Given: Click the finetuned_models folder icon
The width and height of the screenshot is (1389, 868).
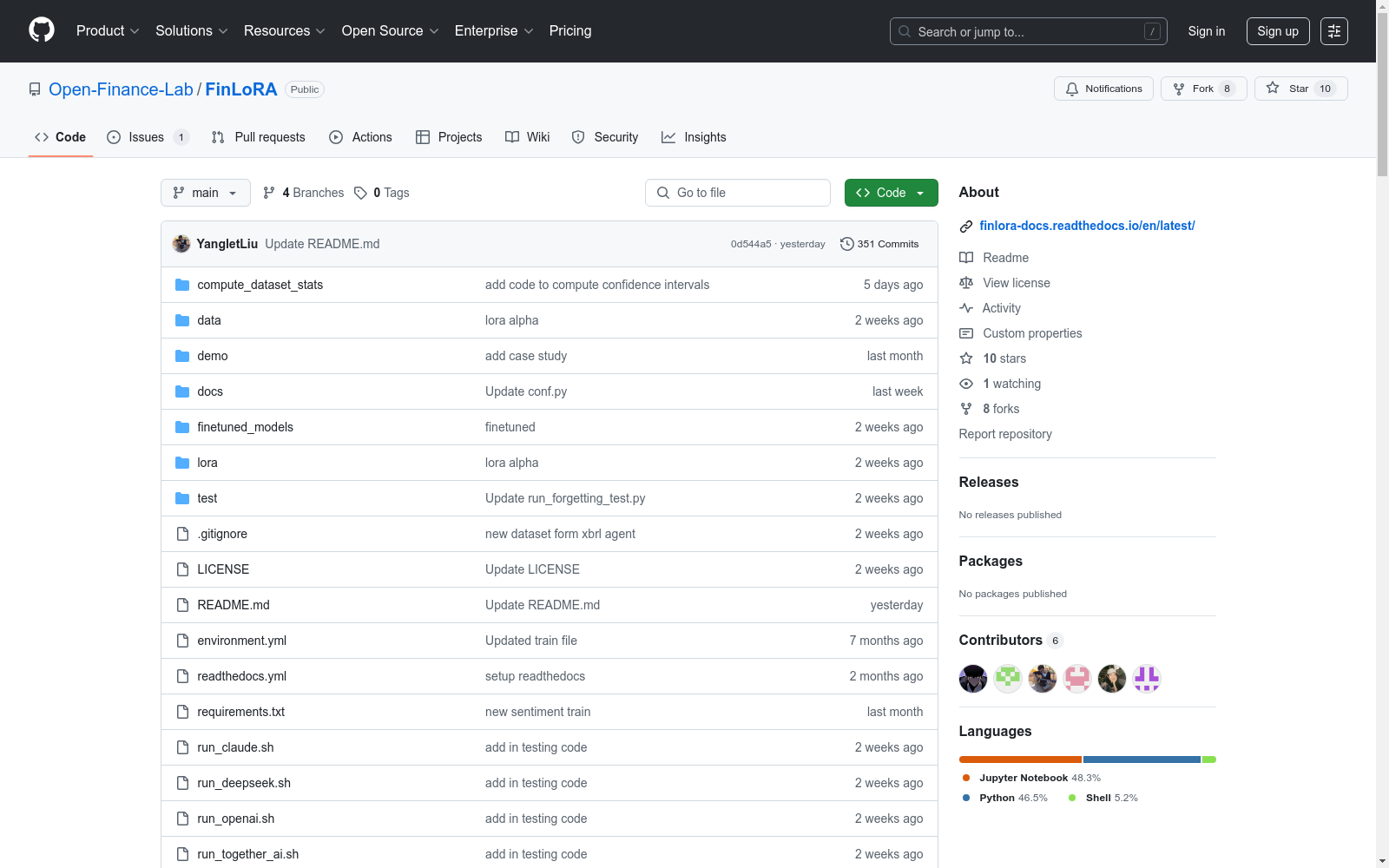Looking at the screenshot, I should click(182, 427).
